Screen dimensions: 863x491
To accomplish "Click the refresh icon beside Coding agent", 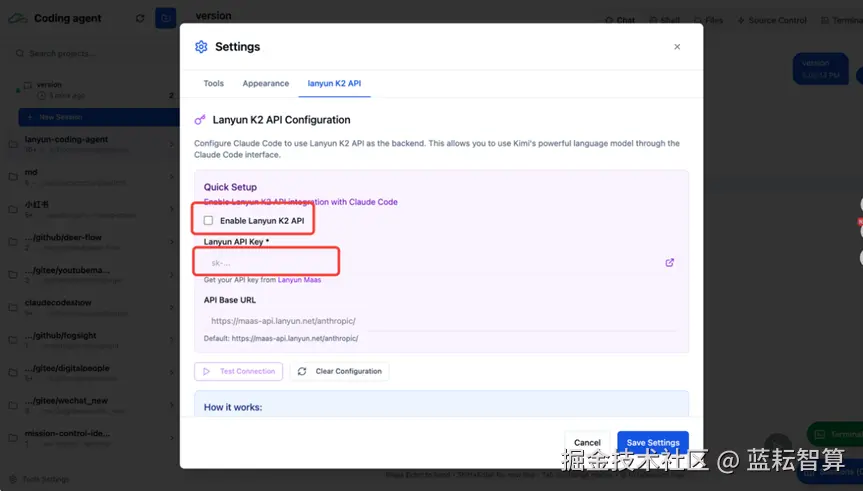I will click(140, 18).
